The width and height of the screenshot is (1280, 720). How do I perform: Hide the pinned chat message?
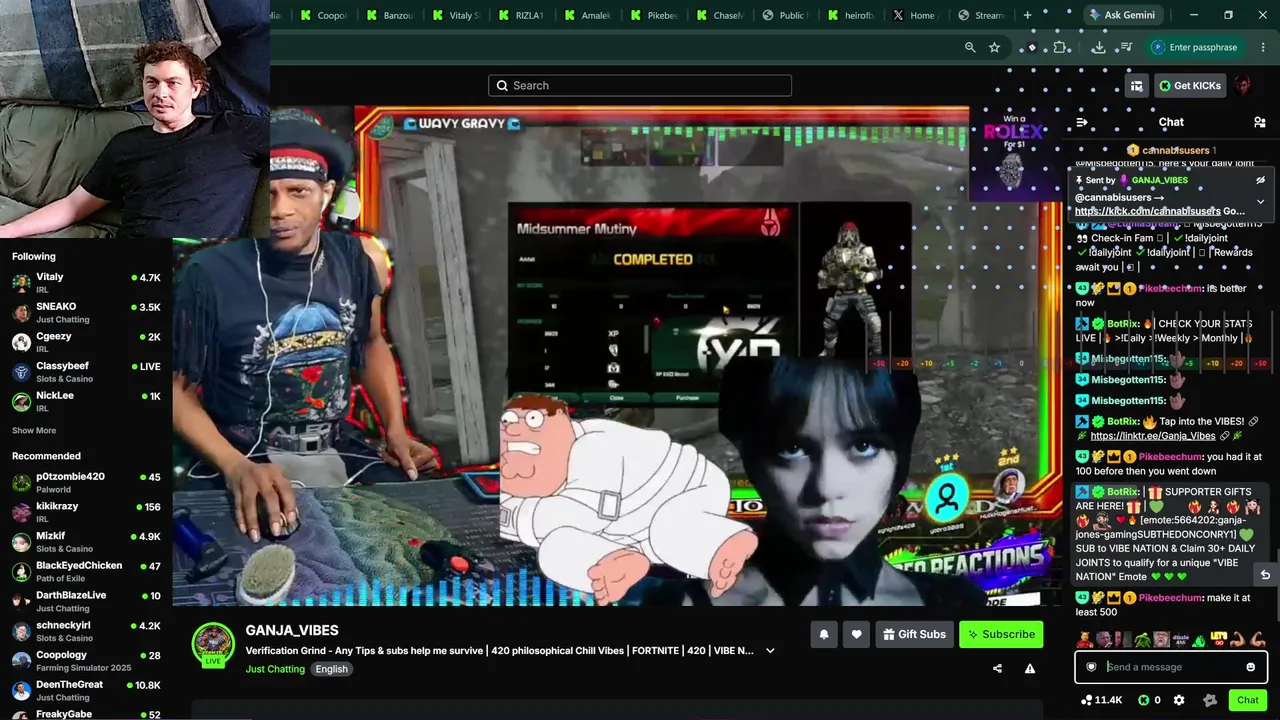[x=1260, y=180]
